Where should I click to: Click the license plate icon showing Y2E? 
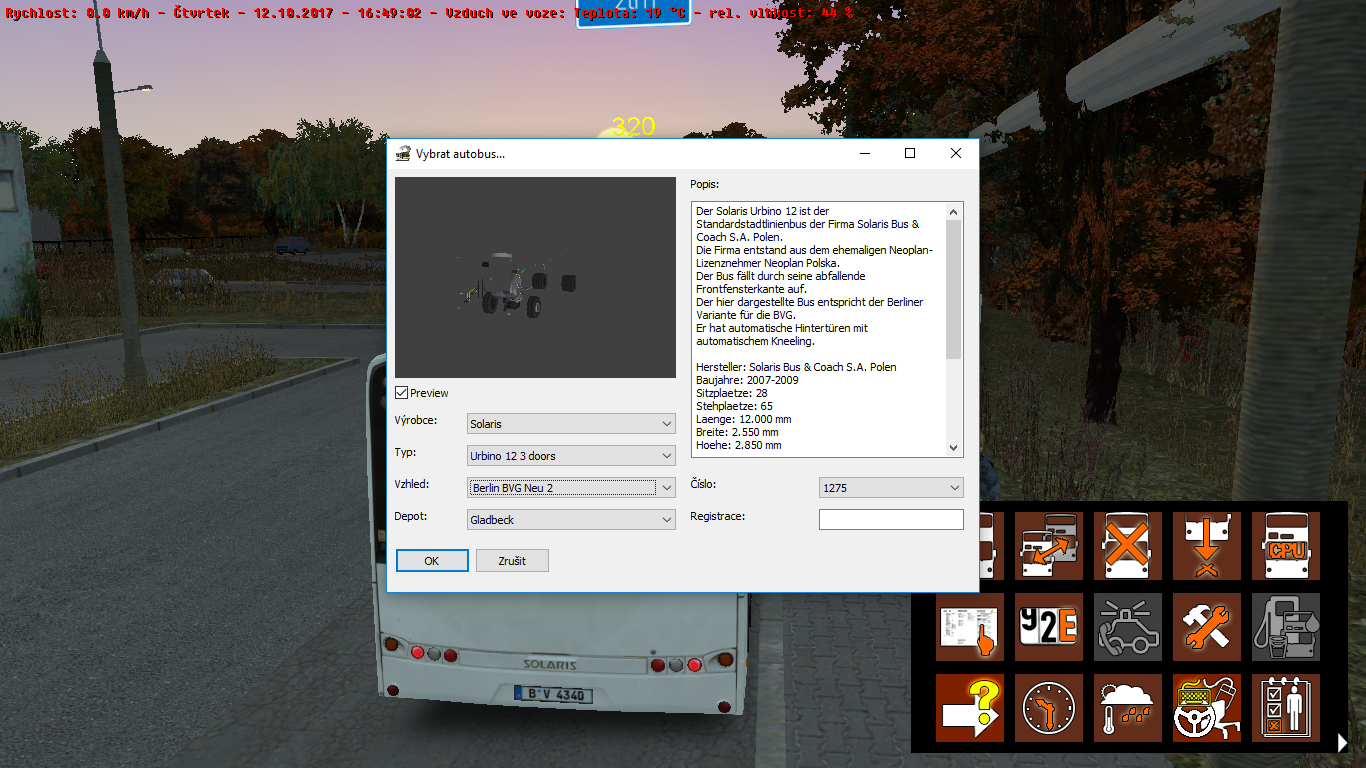click(1049, 627)
